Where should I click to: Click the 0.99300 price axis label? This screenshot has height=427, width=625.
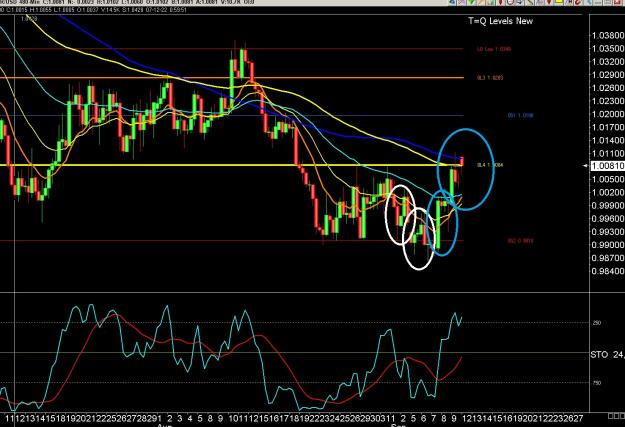click(x=608, y=232)
